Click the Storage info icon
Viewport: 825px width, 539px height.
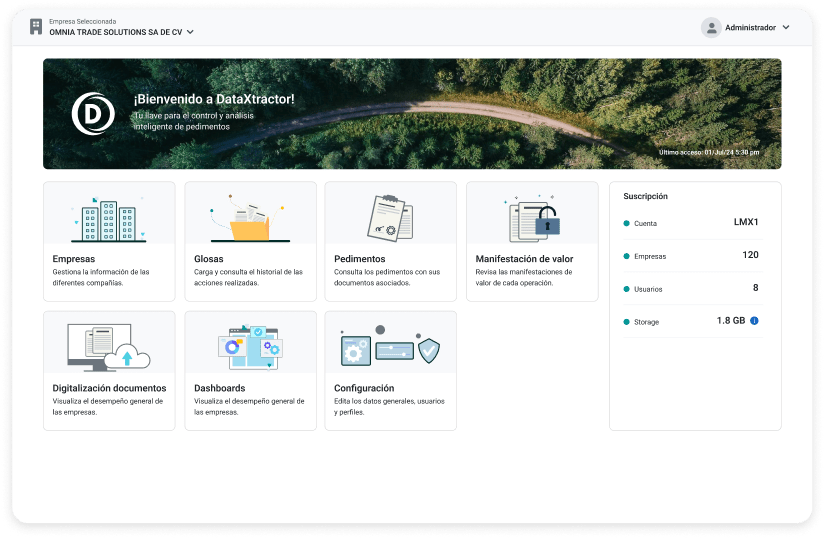coord(754,321)
